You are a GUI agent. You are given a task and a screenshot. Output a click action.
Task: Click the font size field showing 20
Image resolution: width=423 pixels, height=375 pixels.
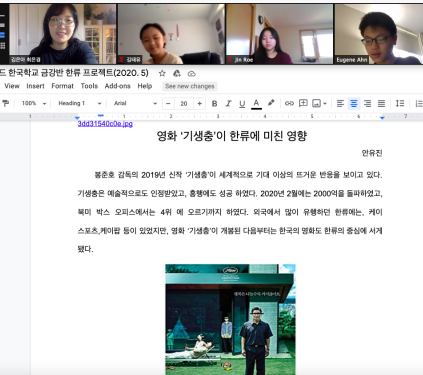[x=184, y=104]
